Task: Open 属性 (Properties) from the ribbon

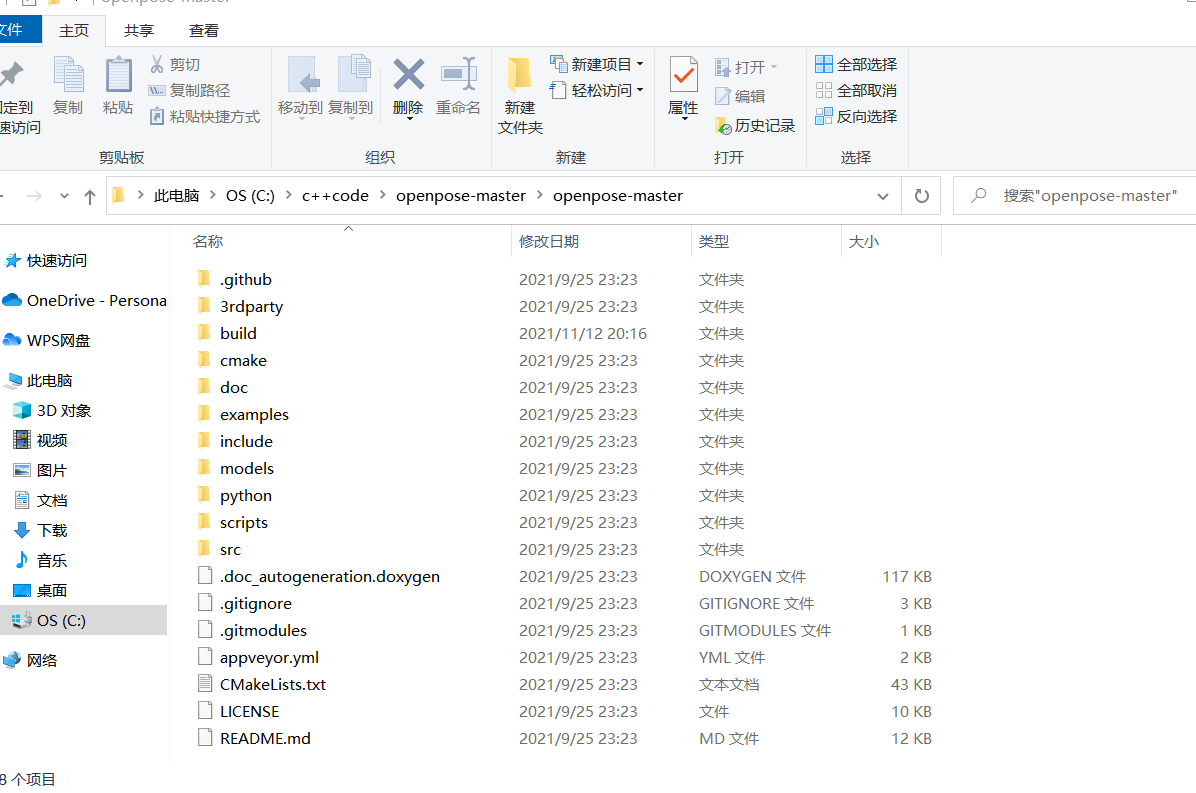Action: coord(683,87)
